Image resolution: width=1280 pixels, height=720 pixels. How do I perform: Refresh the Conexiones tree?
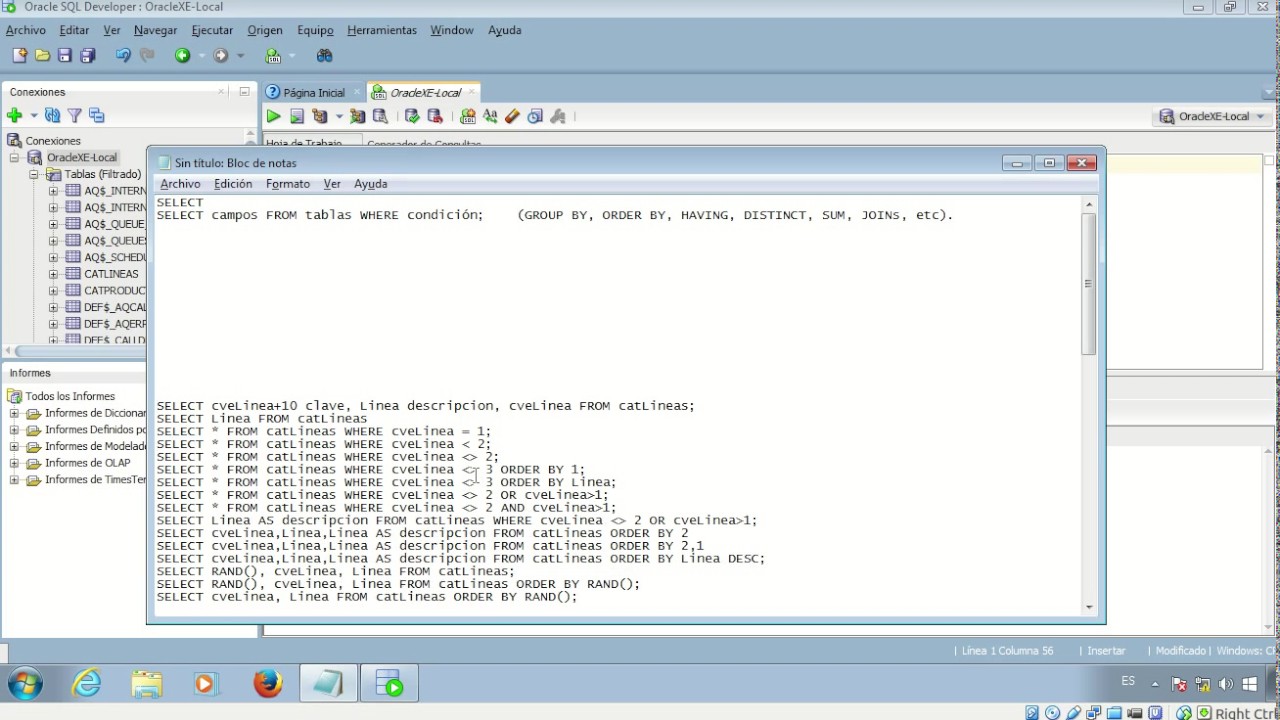pos(53,115)
